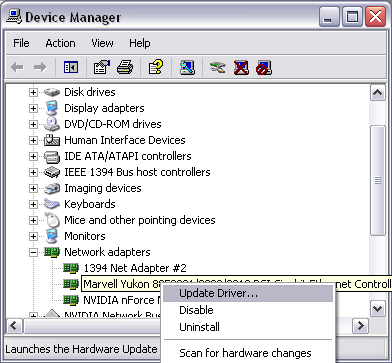The width and height of the screenshot is (392, 363).
Task: Expand the Display adapters node
Action: pyautogui.click(x=33, y=108)
